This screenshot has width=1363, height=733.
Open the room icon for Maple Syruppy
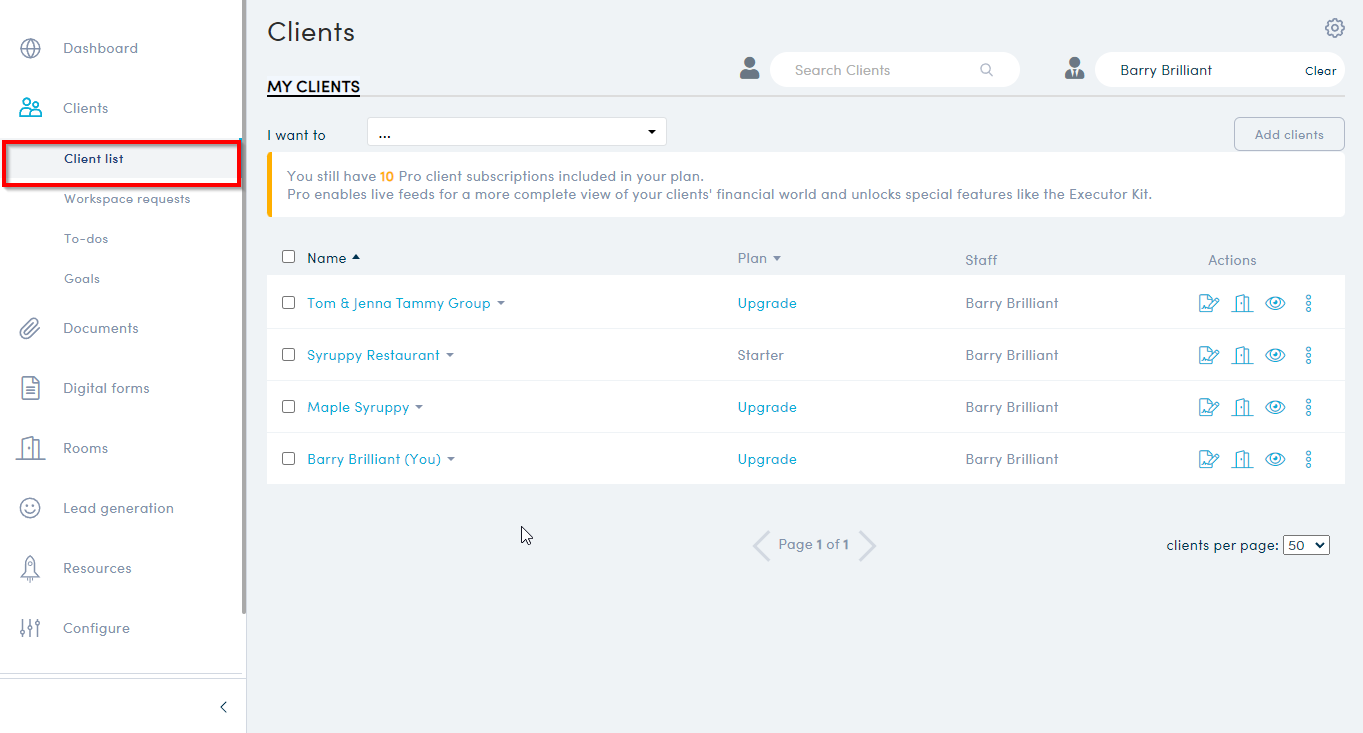pyautogui.click(x=1242, y=407)
